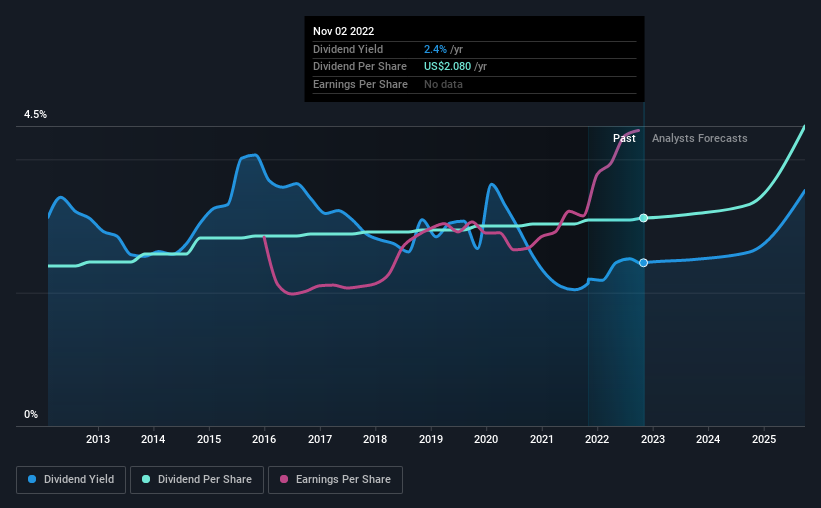Click the 'Past' label on chart
This screenshot has height=508, width=821.
pyautogui.click(x=624, y=138)
